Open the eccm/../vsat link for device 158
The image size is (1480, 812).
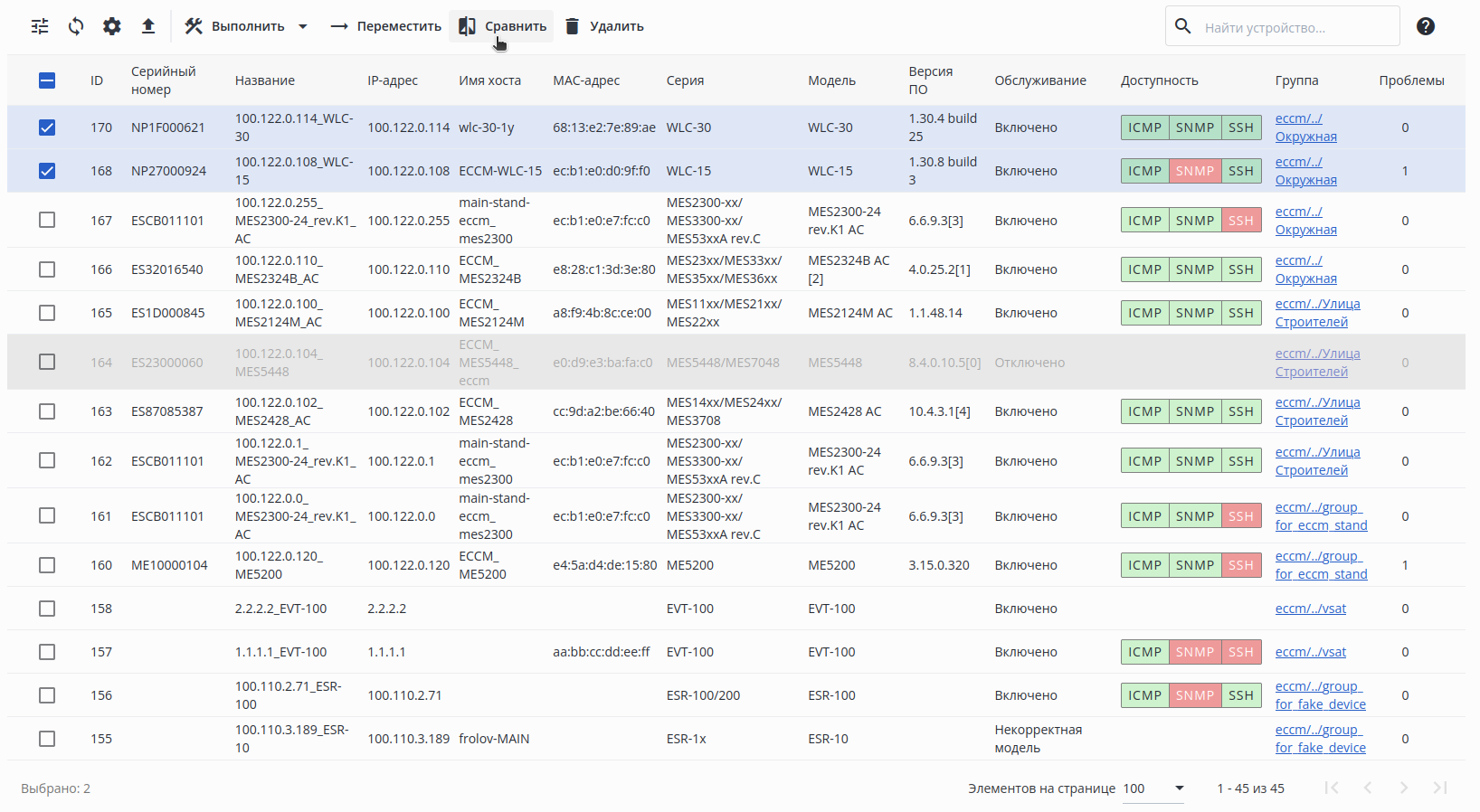click(1310, 609)
